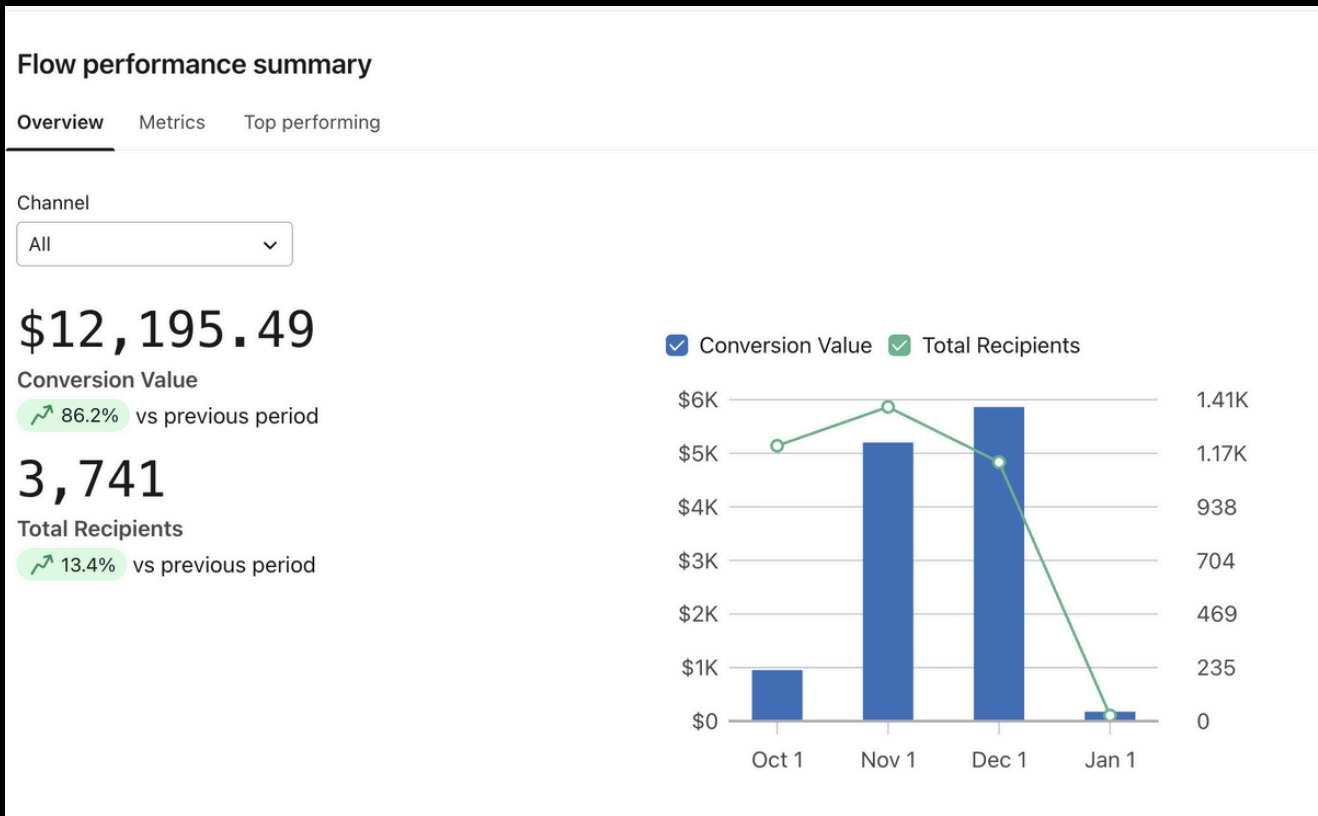The height and width of the screenshot is (816, 1318).
Task: Click the 3,741 total recipients figure
Action: coord(91,479)
